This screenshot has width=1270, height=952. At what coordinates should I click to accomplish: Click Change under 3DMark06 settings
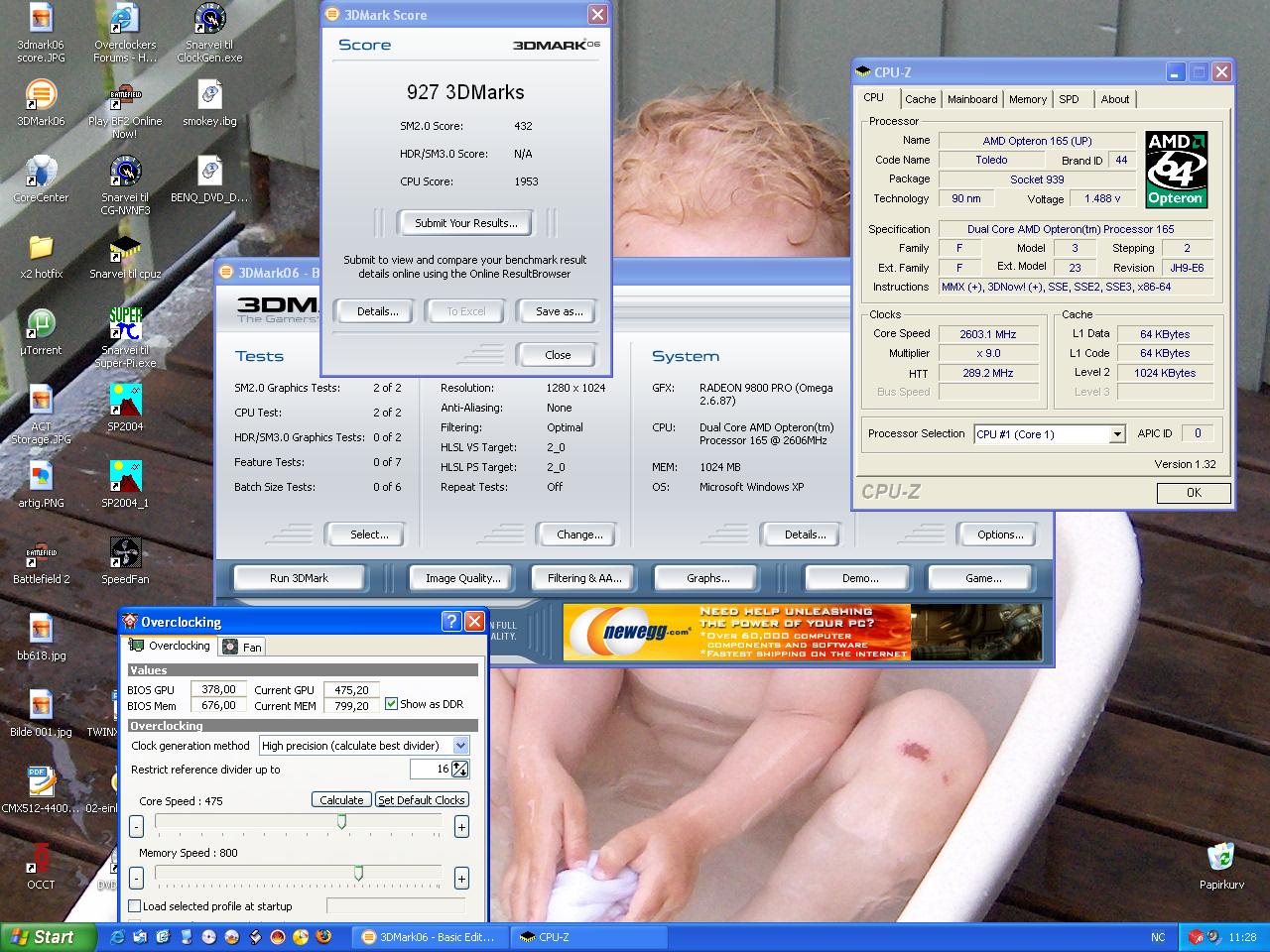click(x=579, y=535)
